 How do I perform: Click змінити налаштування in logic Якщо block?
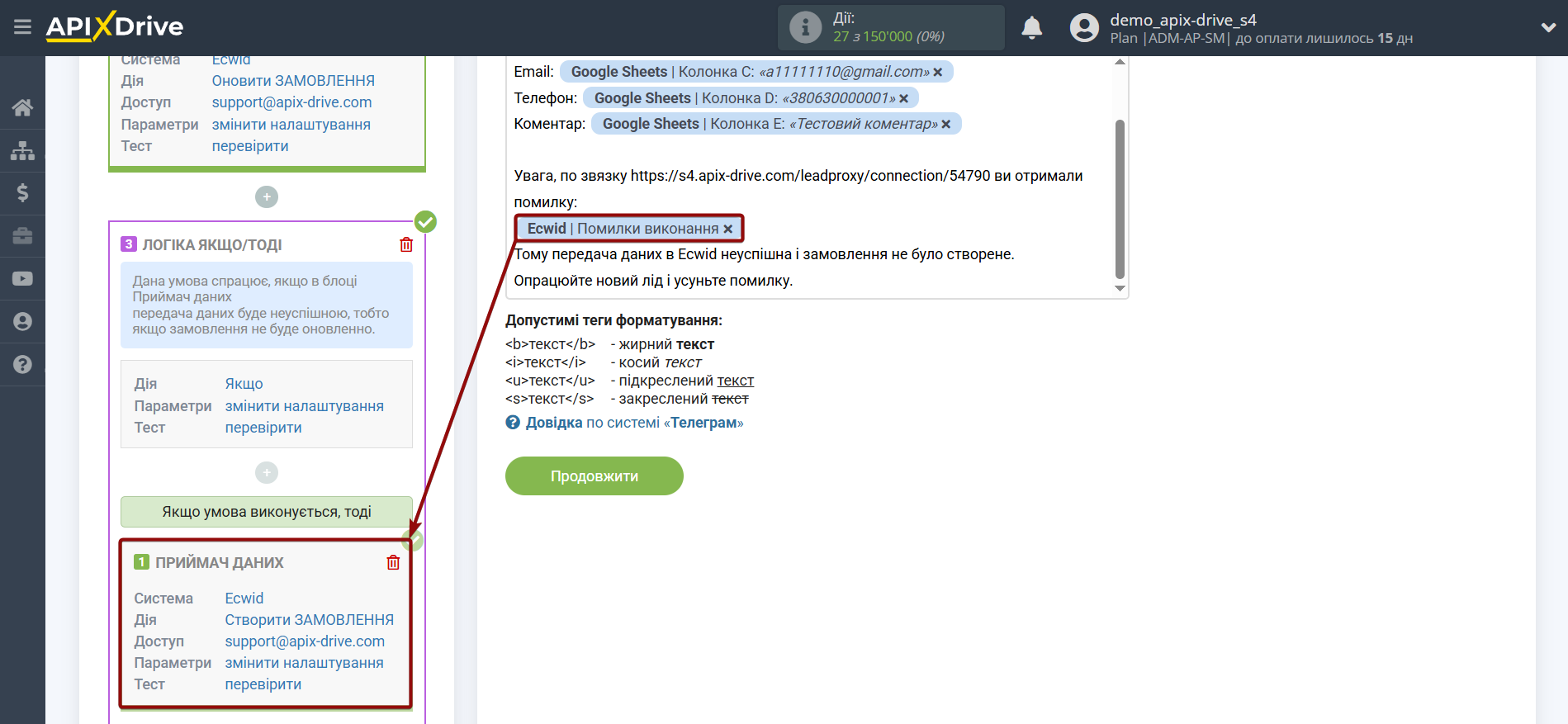coord(305,406)
